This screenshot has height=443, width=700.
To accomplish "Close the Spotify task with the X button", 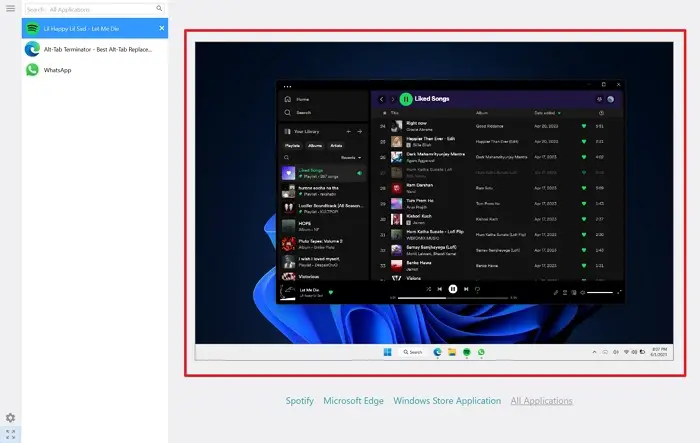I will tap(162, 28).
